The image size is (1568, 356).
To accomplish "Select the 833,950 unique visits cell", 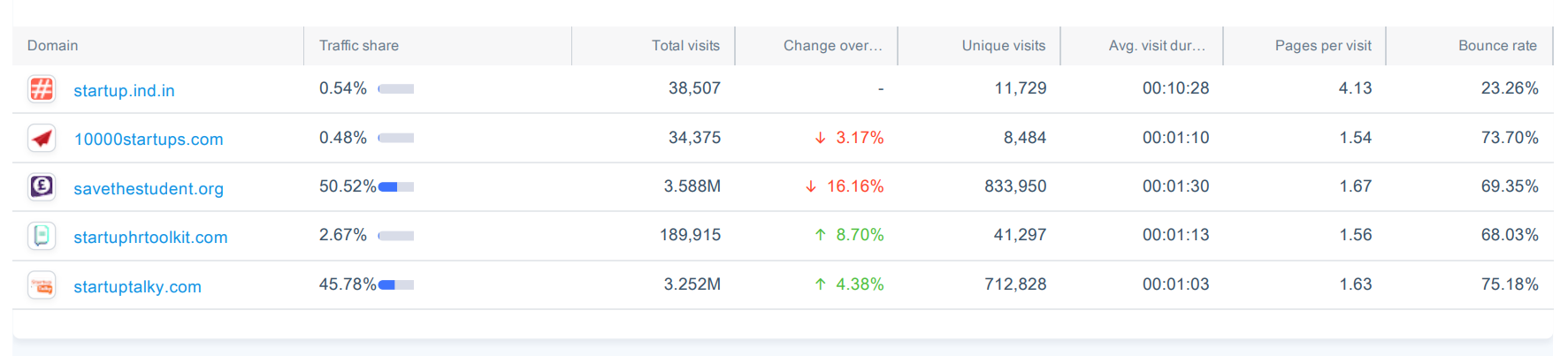I will tap(1015, 186).
